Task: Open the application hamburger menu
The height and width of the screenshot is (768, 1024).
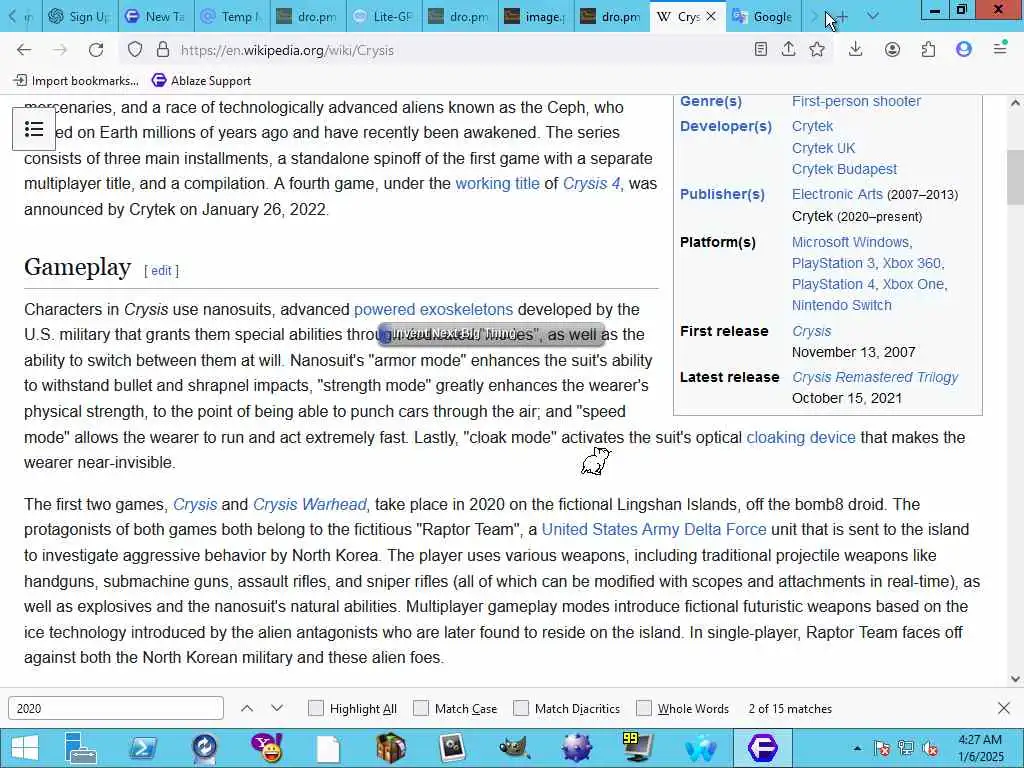Action: coord(1000,49)
